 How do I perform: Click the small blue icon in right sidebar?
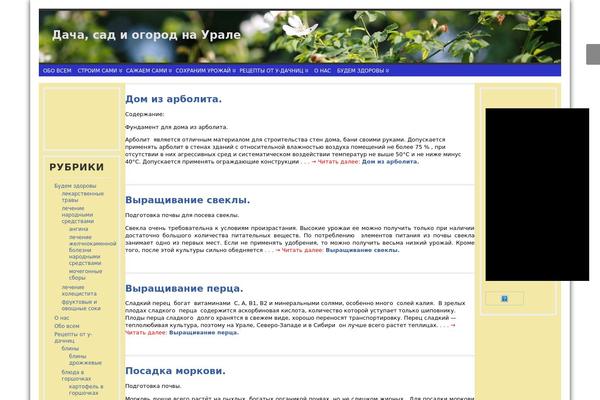click(504, 299)
